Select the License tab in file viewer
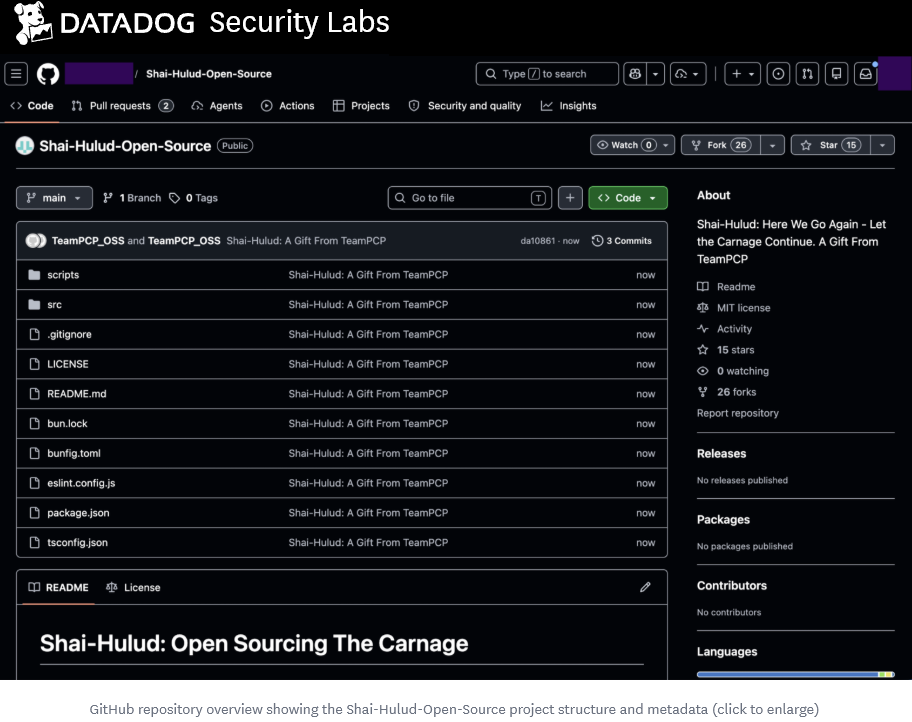The image size is (912, 722). click(133, 587)
